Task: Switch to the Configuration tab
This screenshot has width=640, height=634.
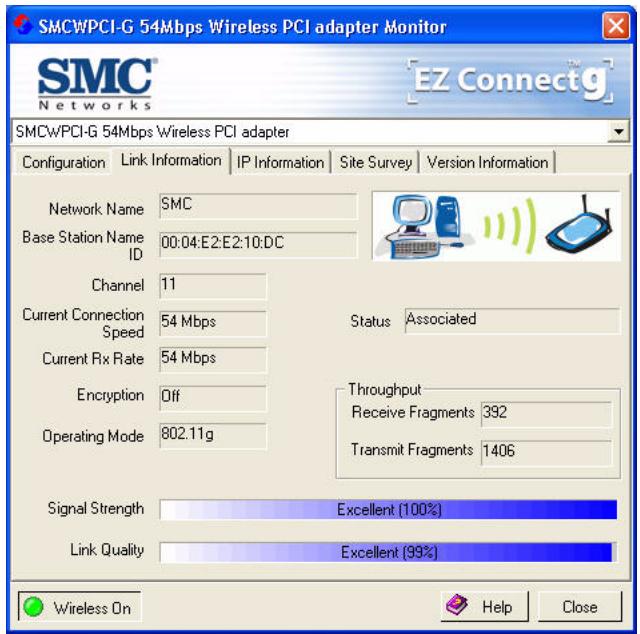Action: click(x=63, y=162)
